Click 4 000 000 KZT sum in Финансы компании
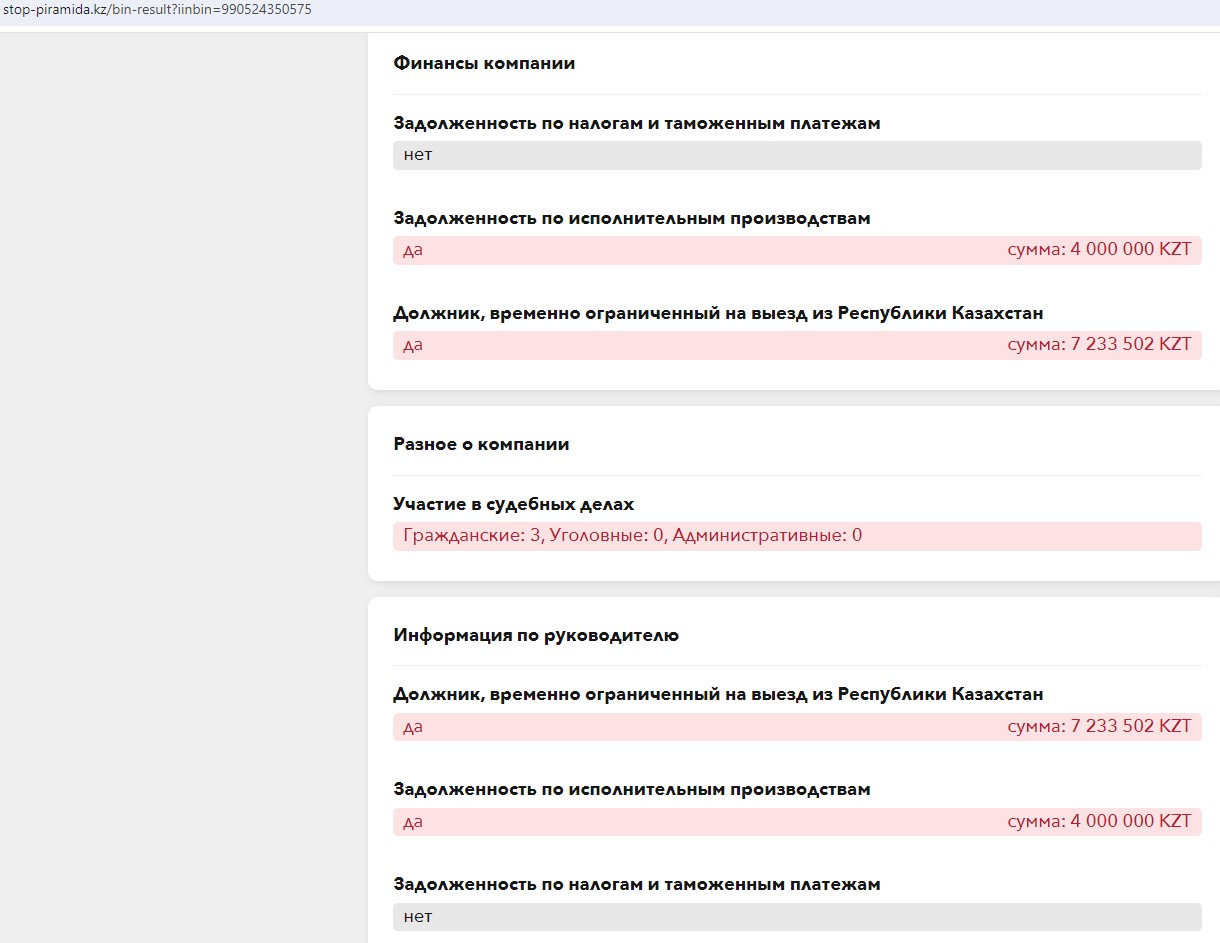 pyautogui.click(x=1099, y=250)
